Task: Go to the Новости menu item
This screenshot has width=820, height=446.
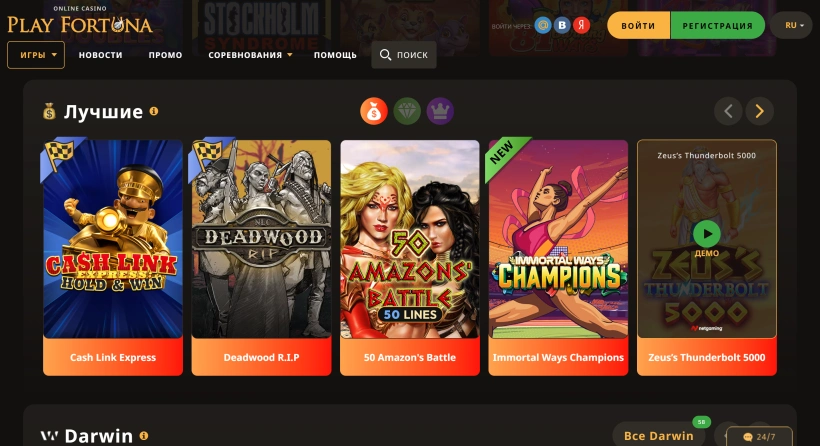Action: [100, 55]
